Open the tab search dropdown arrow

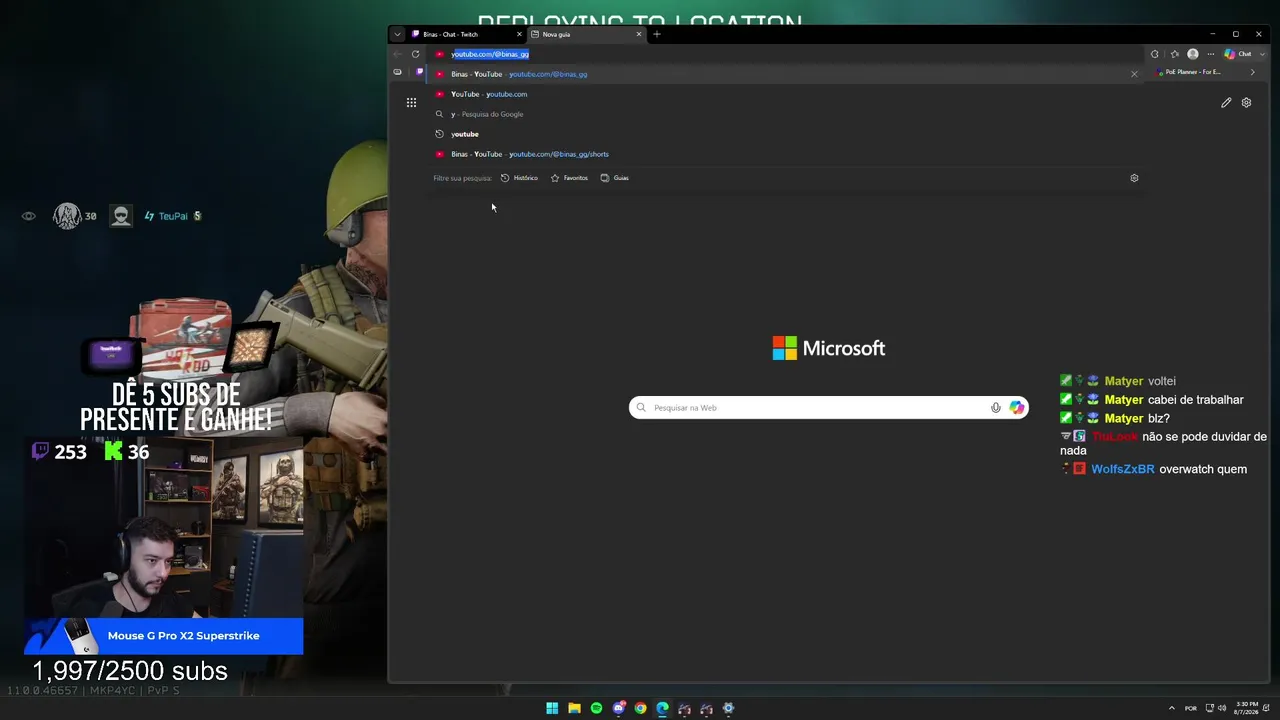click(x=397, y=34)
